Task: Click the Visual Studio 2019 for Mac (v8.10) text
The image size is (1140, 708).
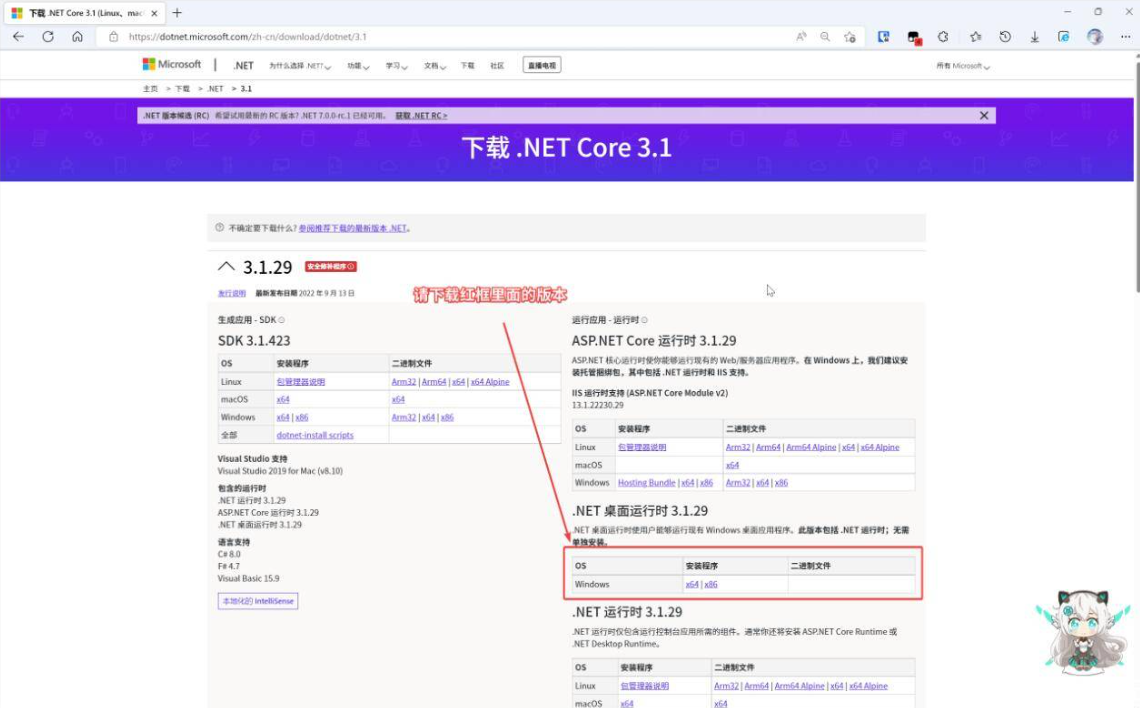Action: click(280, 471)
